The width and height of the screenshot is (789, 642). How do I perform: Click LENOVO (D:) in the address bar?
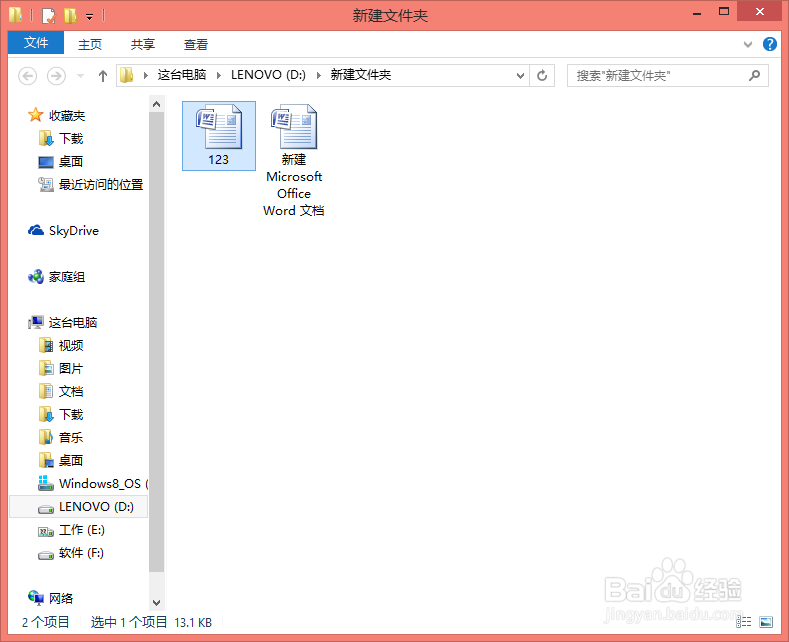tap(268, 75)
